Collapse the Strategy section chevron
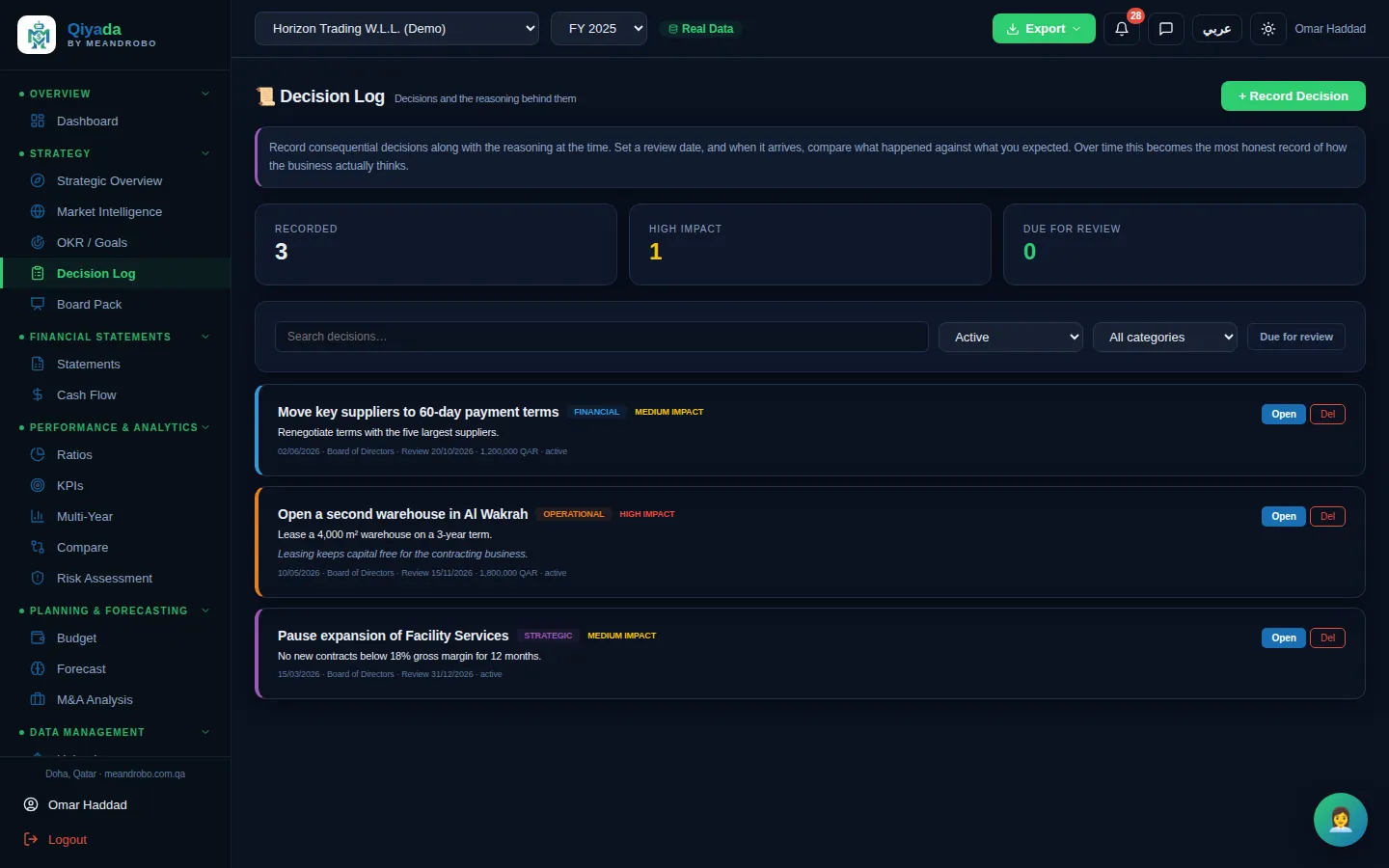 pos(205,153)
